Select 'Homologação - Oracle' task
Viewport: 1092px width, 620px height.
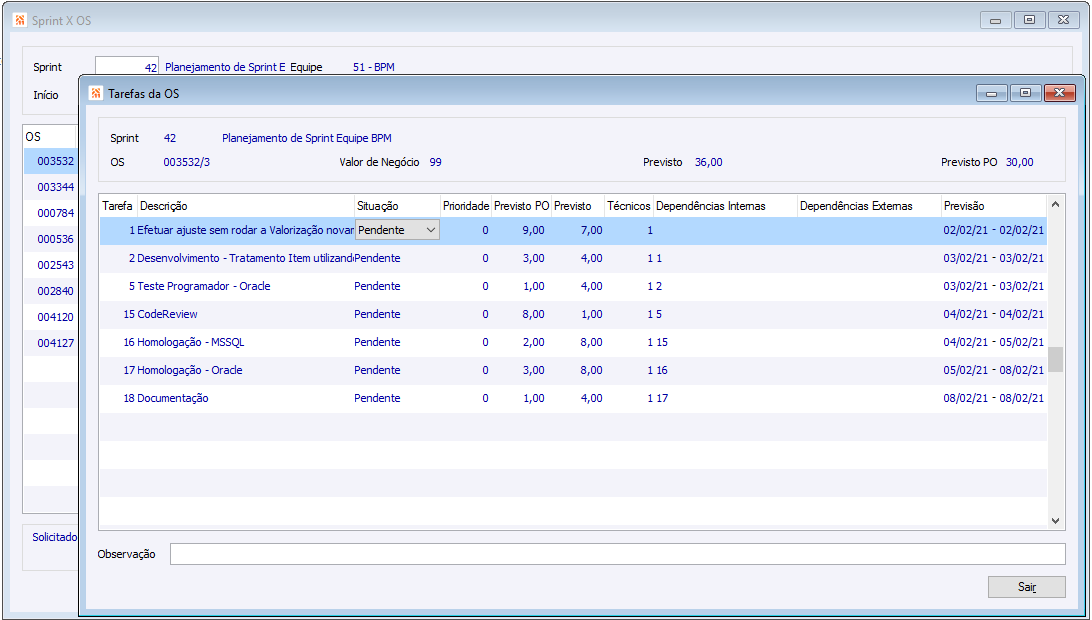tap(573, 370)
